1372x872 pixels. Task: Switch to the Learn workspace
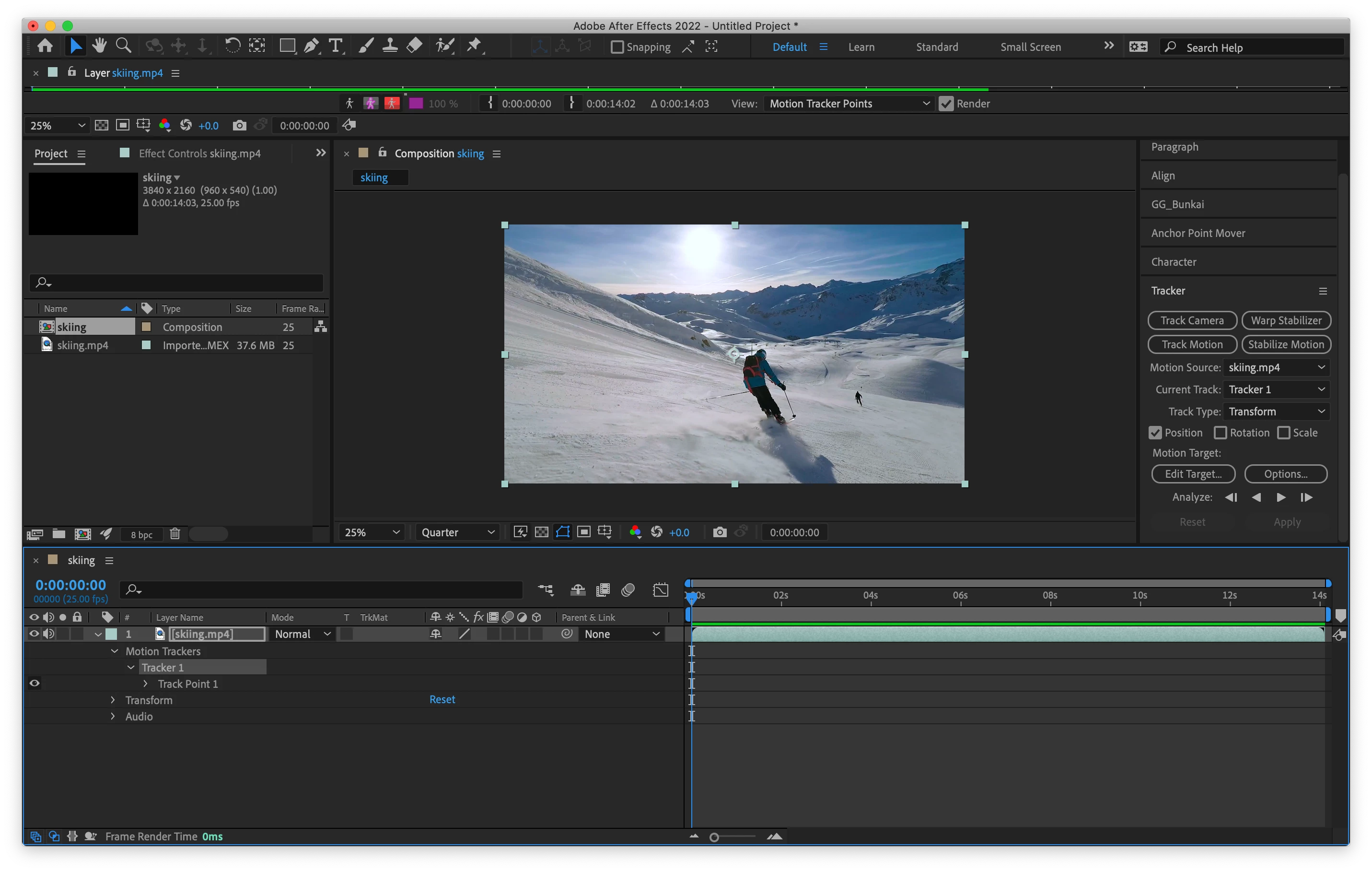861,47
